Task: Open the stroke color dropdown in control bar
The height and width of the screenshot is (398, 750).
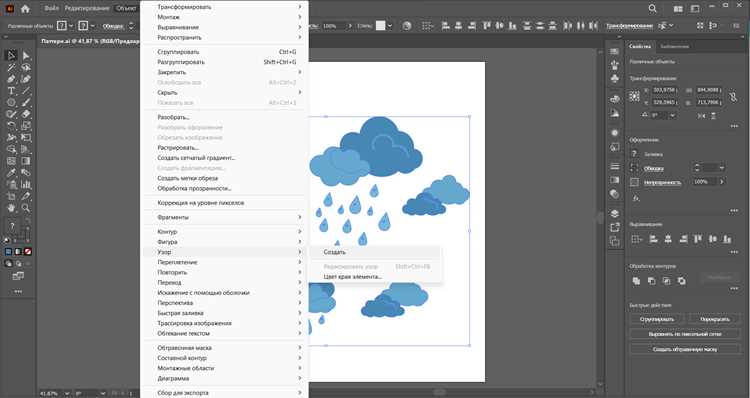Action: (x=93, y=26)
